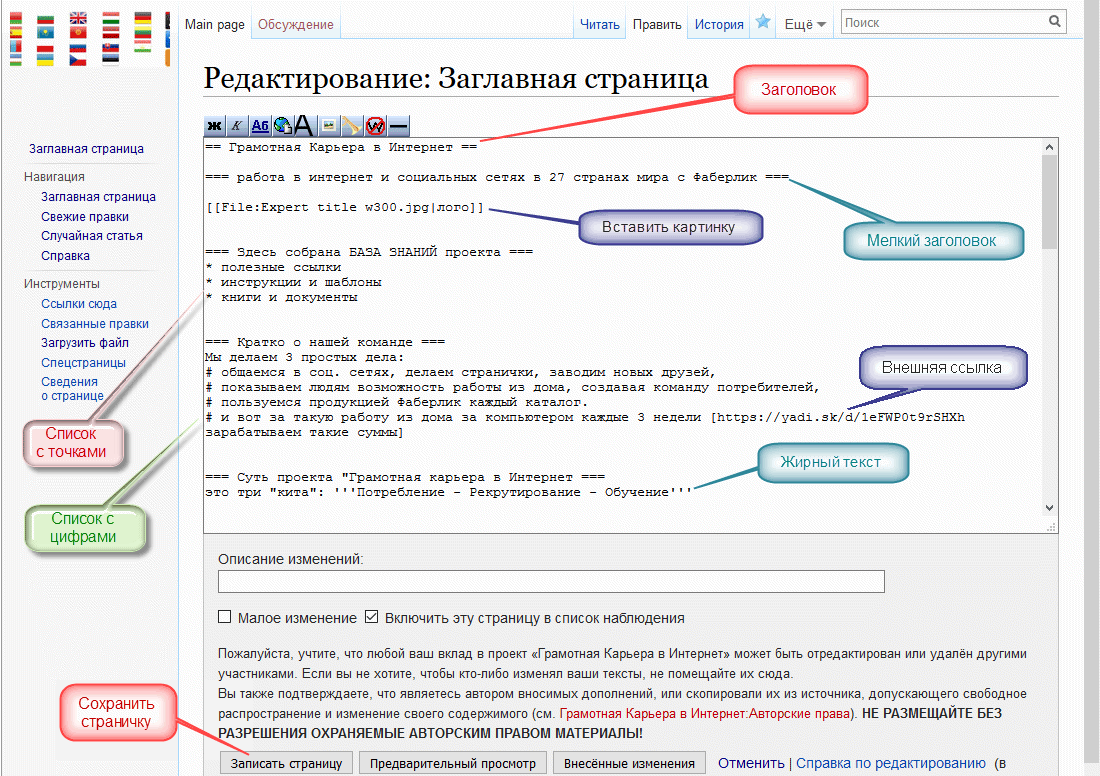Click the editor scrollbar thumb

coord(1049,202)
